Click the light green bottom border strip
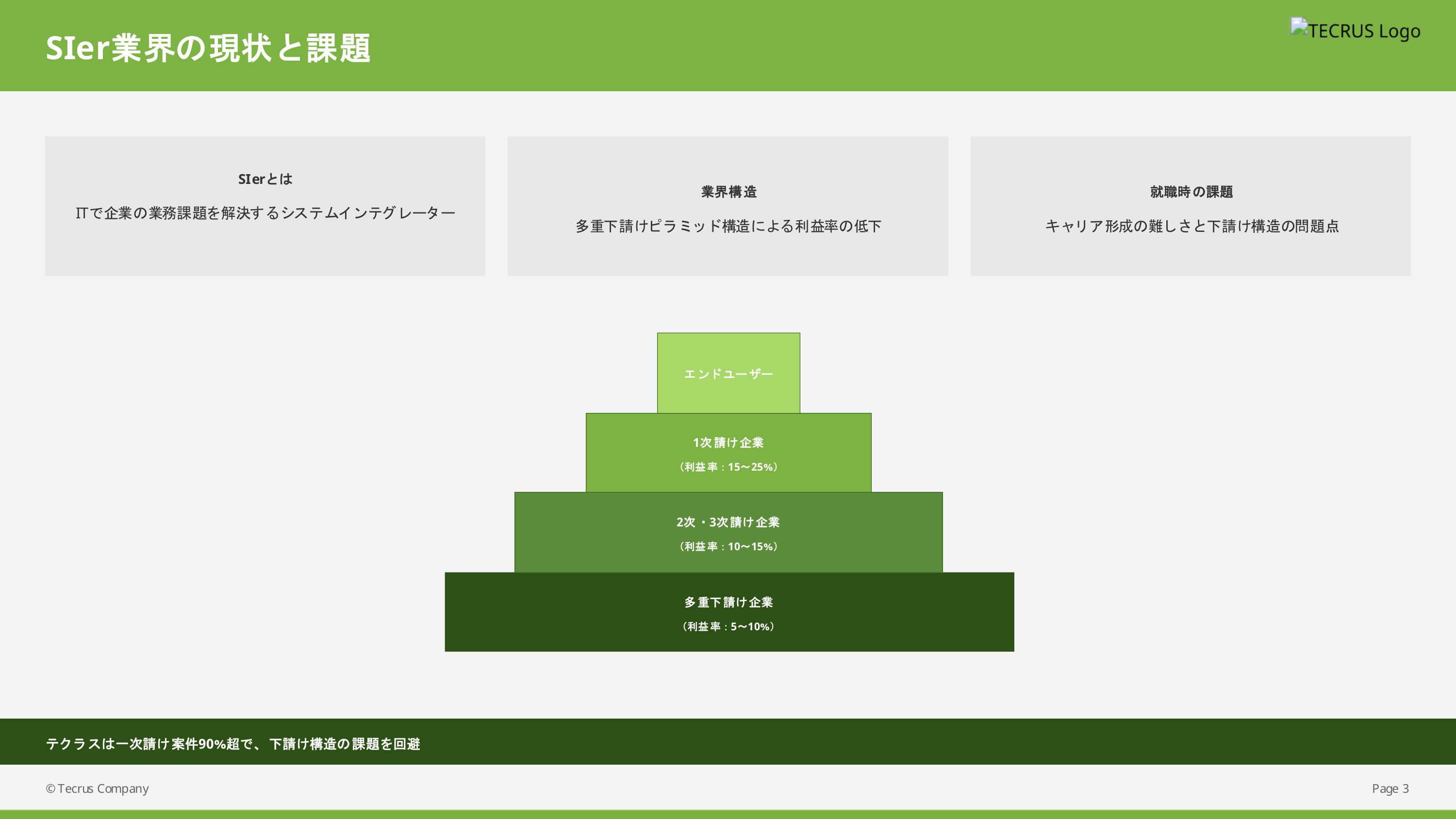1456x819 pixels. pyautogui.click(x=728, y=815)
